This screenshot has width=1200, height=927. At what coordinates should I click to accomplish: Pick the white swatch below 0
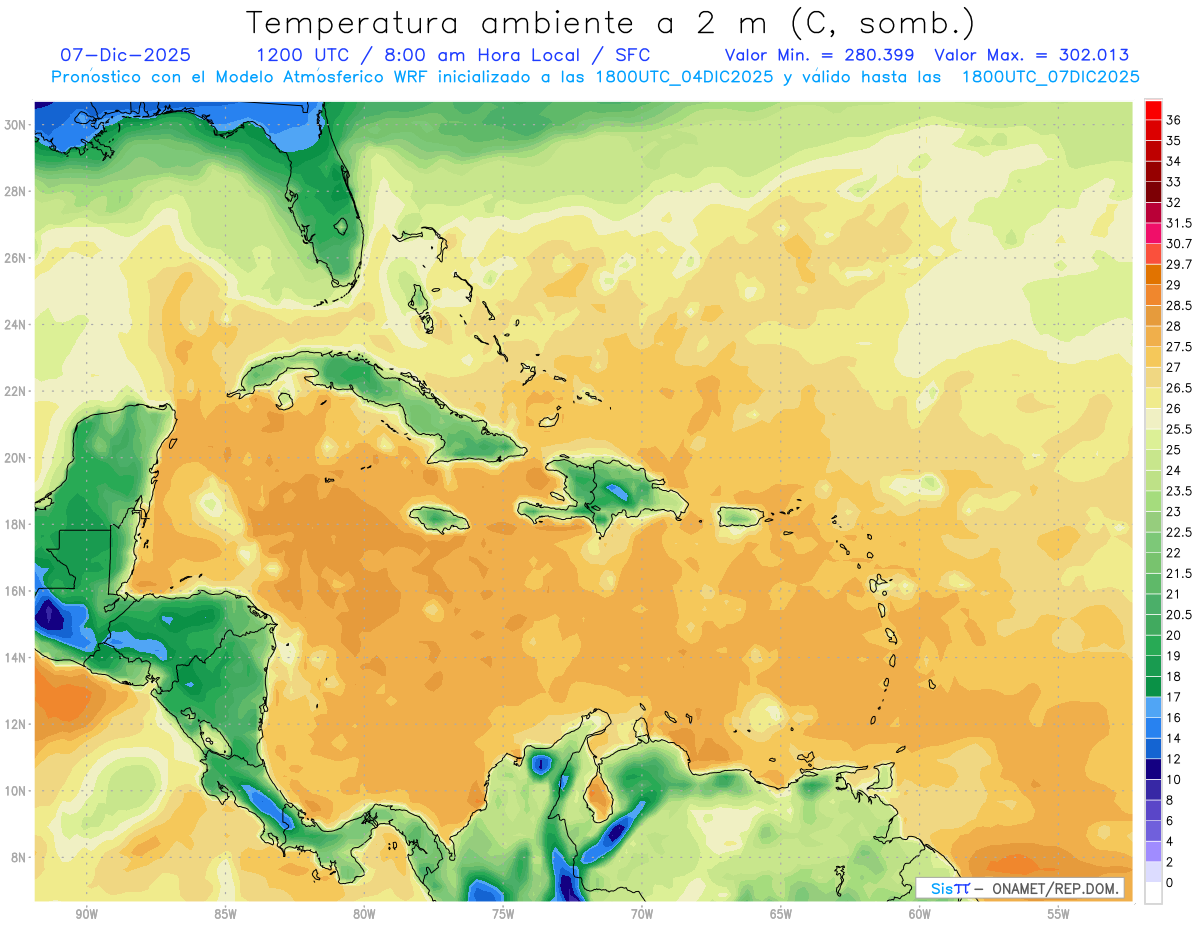click(x=1153, y=893)
